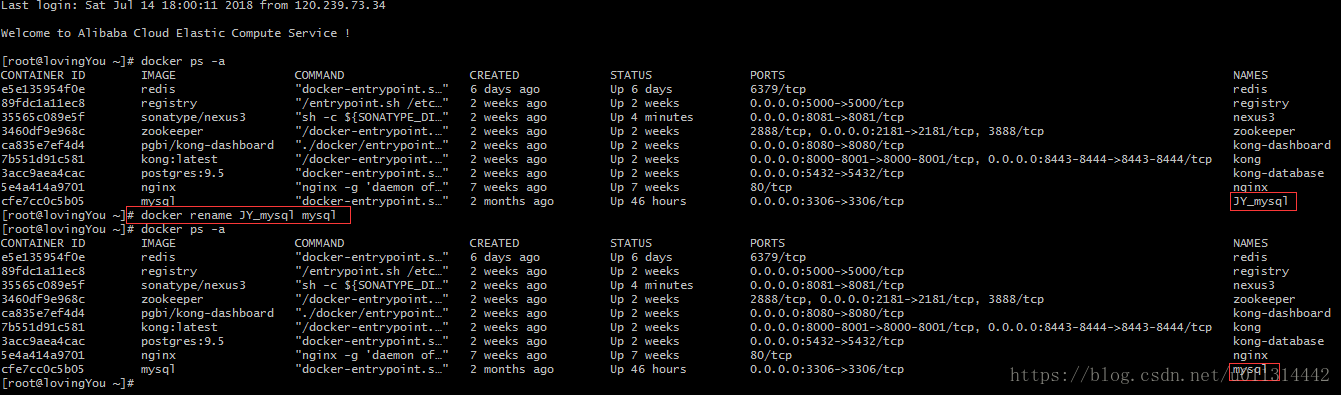Select container ID 35565c089e5f in first listing
The width and height of the screenshot is (1341, 395).
coord(43,118)
